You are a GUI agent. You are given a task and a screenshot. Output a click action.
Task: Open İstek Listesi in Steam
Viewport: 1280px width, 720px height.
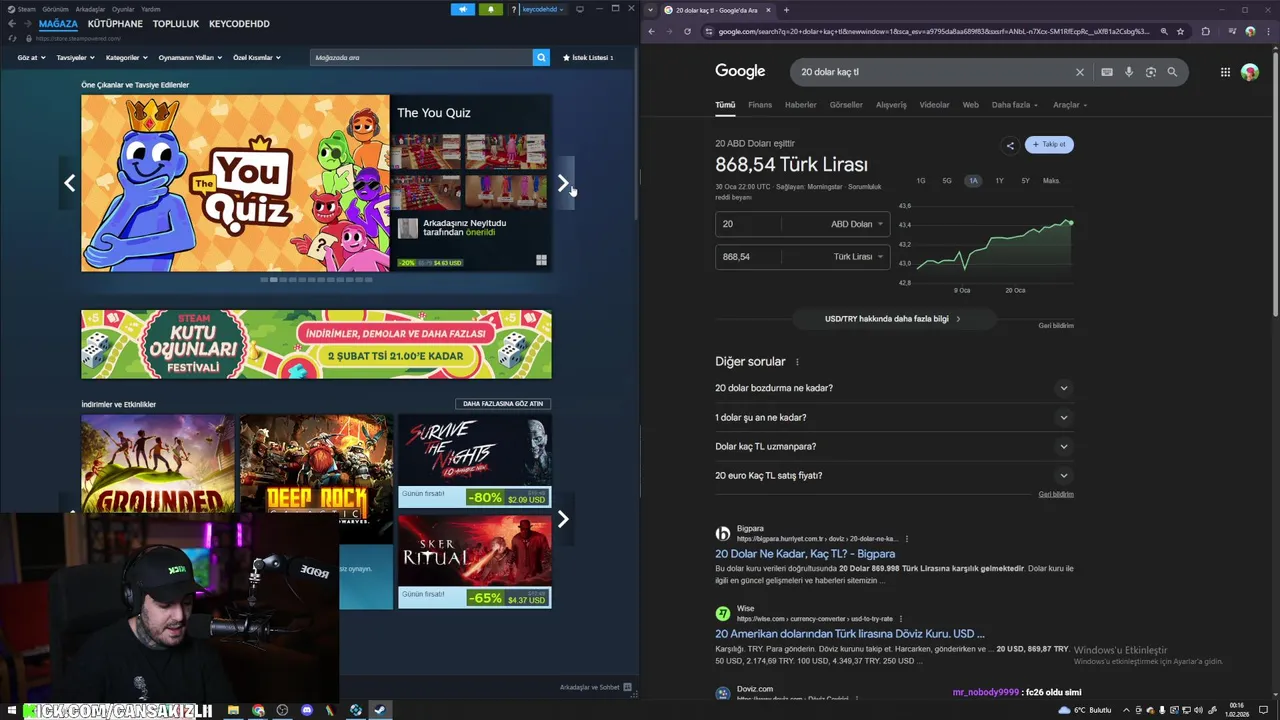click(588, 58)
